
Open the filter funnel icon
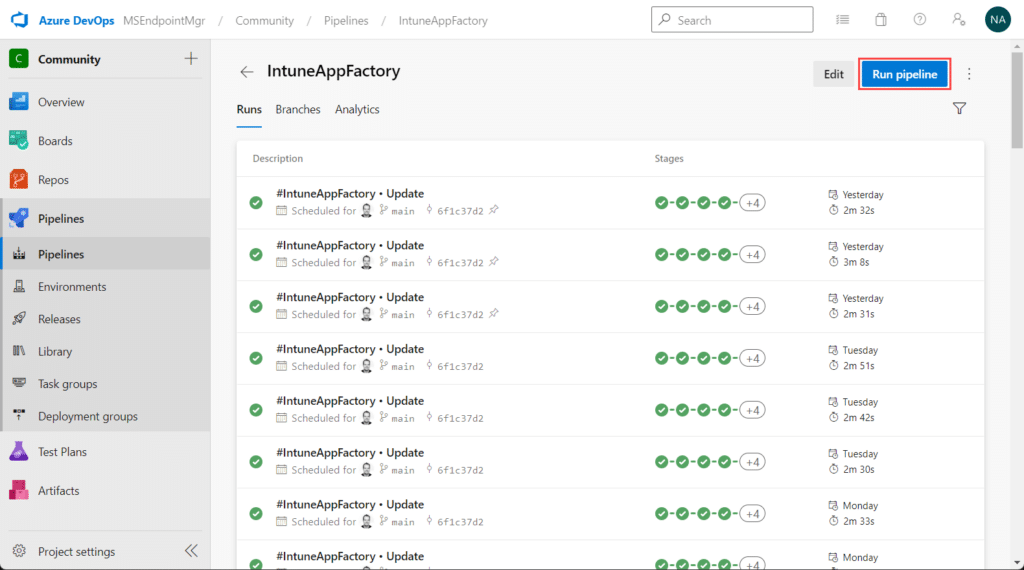point(959,108)
